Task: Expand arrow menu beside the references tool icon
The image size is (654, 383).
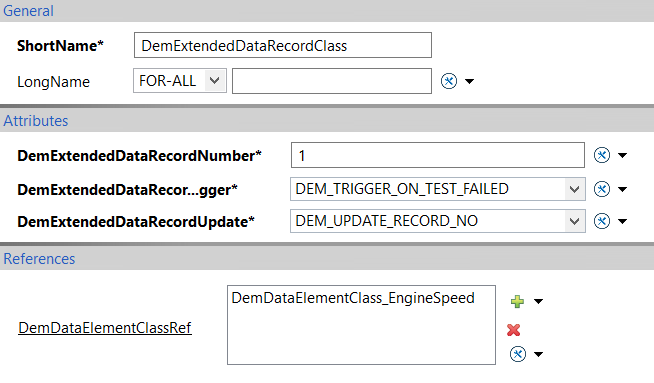Action: click(x=538, y=355)
